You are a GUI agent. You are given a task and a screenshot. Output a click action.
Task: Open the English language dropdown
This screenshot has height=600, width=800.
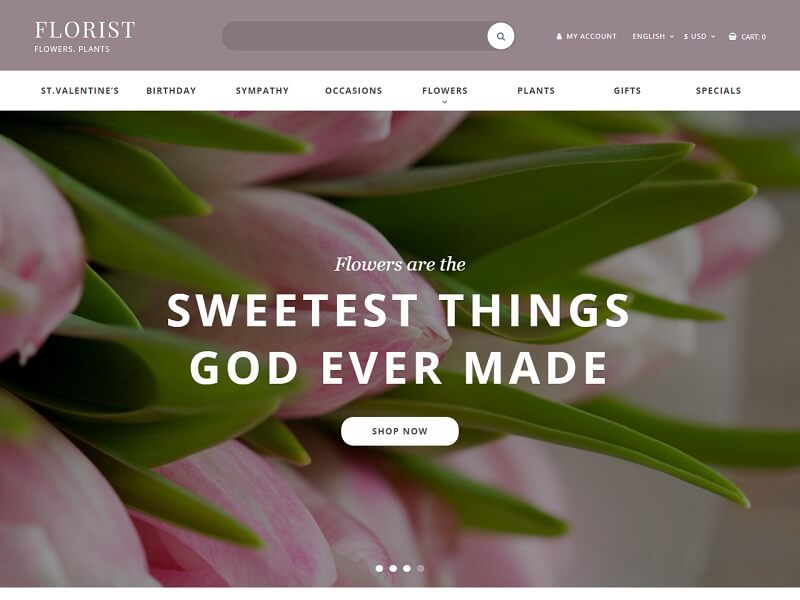653,36
